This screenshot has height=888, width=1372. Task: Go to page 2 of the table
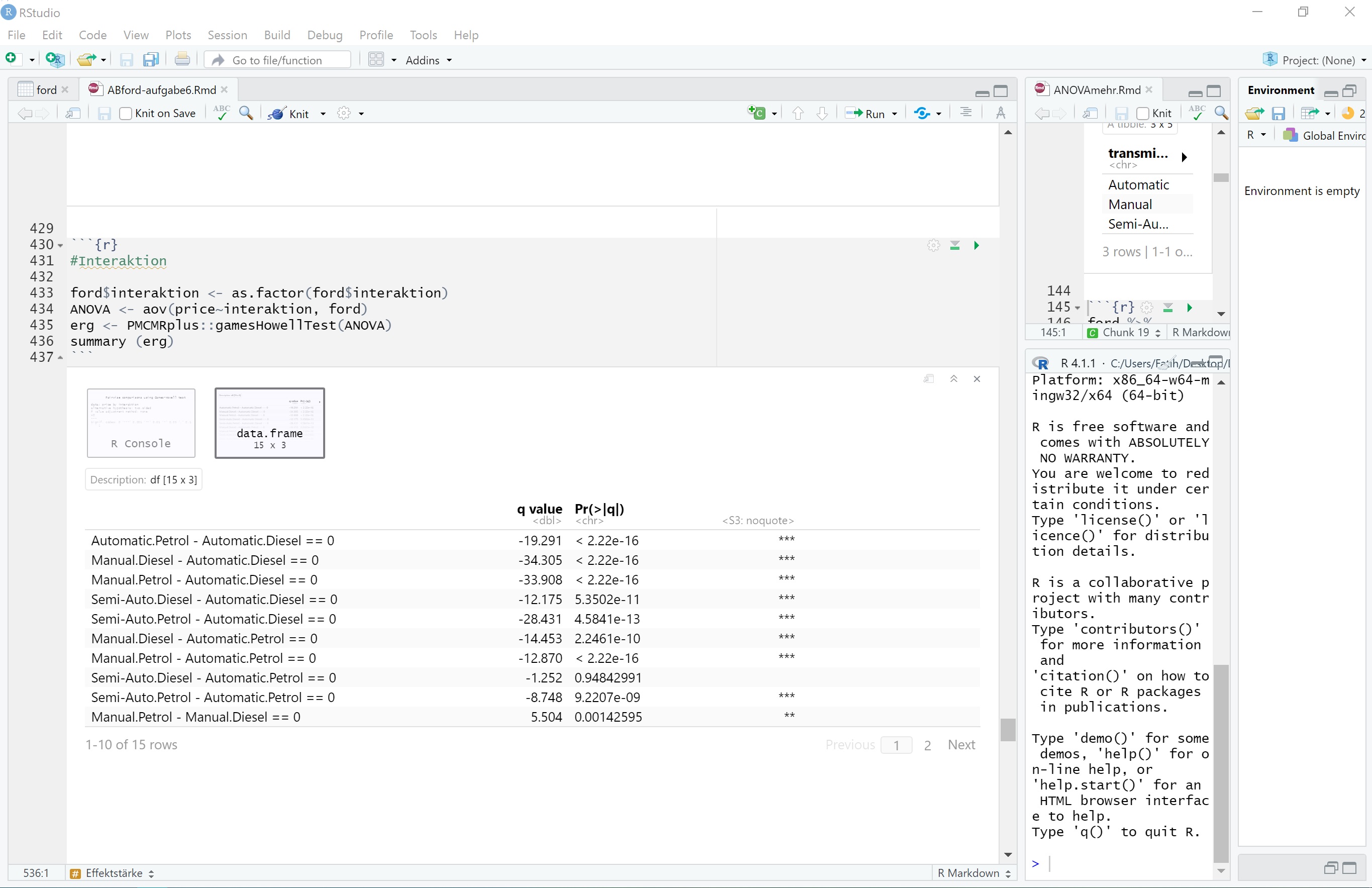click(x=927, y=745)
